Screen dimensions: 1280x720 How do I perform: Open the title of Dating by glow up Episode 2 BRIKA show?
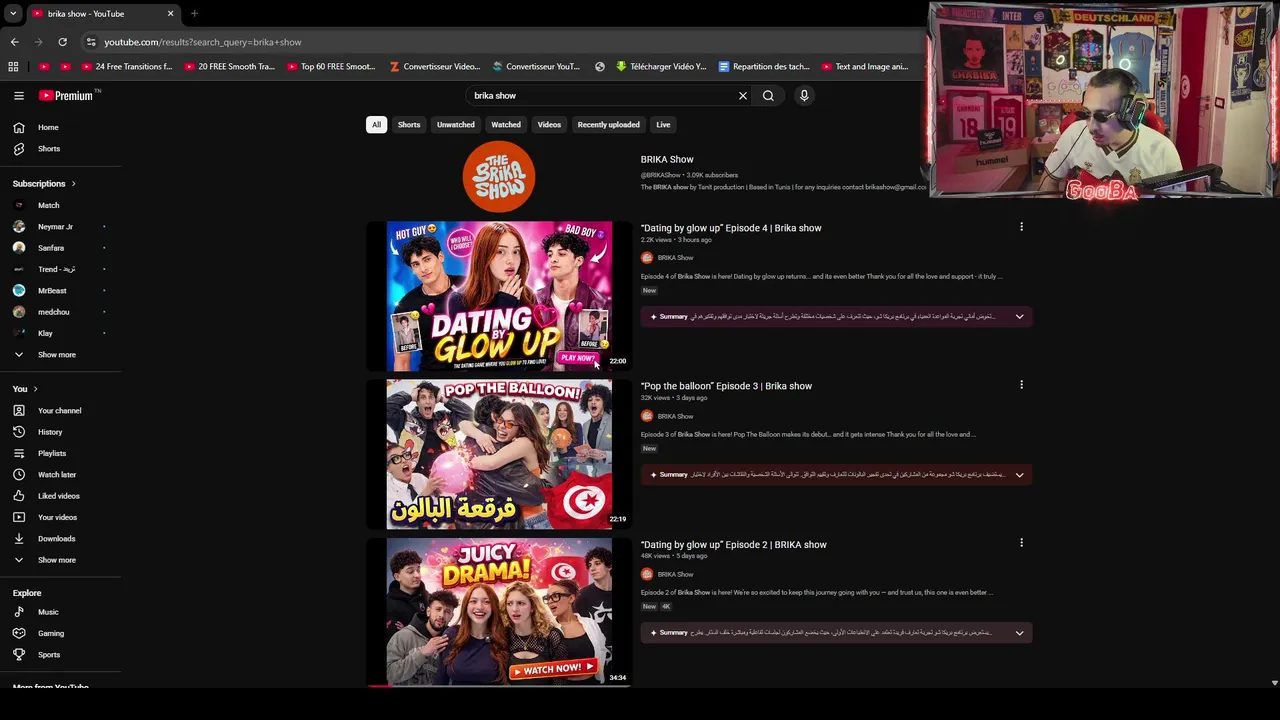pos(734,545)
